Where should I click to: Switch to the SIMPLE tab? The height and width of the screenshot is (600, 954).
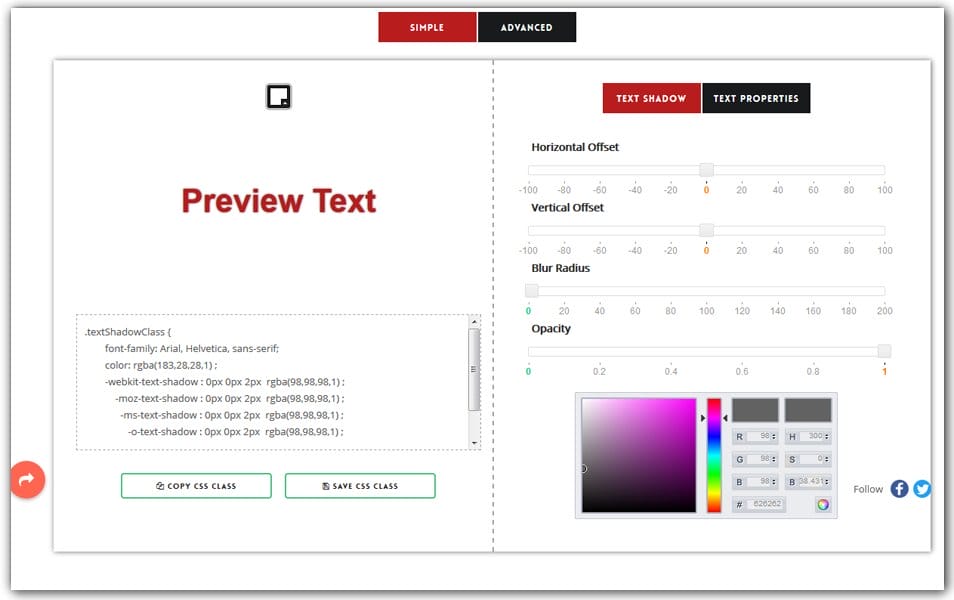pyautogui.click(x=427, y=27)
